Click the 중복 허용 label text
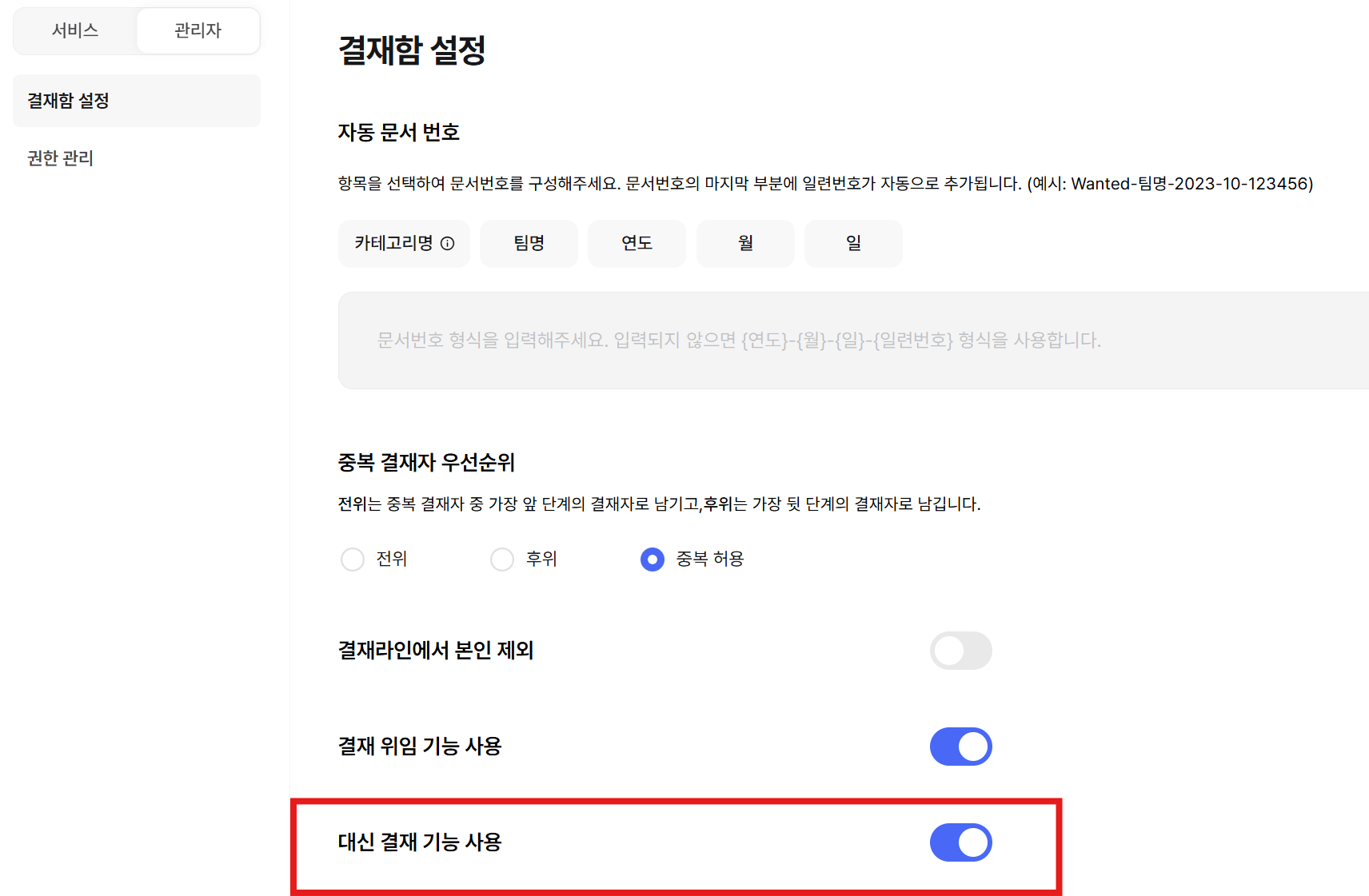Screen dimensions: 1369x896 point(710,560)
